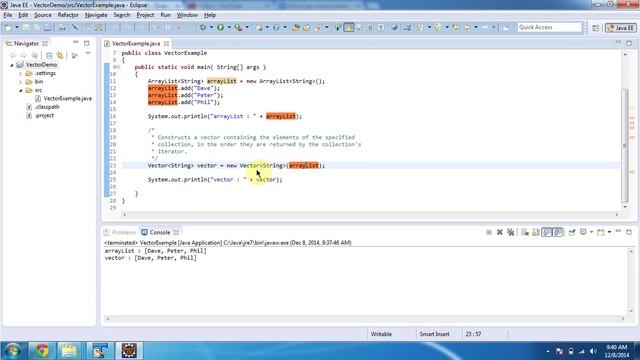
Task: Toggle Mark Occurrences in the toolbar
Action: point(349,27)
